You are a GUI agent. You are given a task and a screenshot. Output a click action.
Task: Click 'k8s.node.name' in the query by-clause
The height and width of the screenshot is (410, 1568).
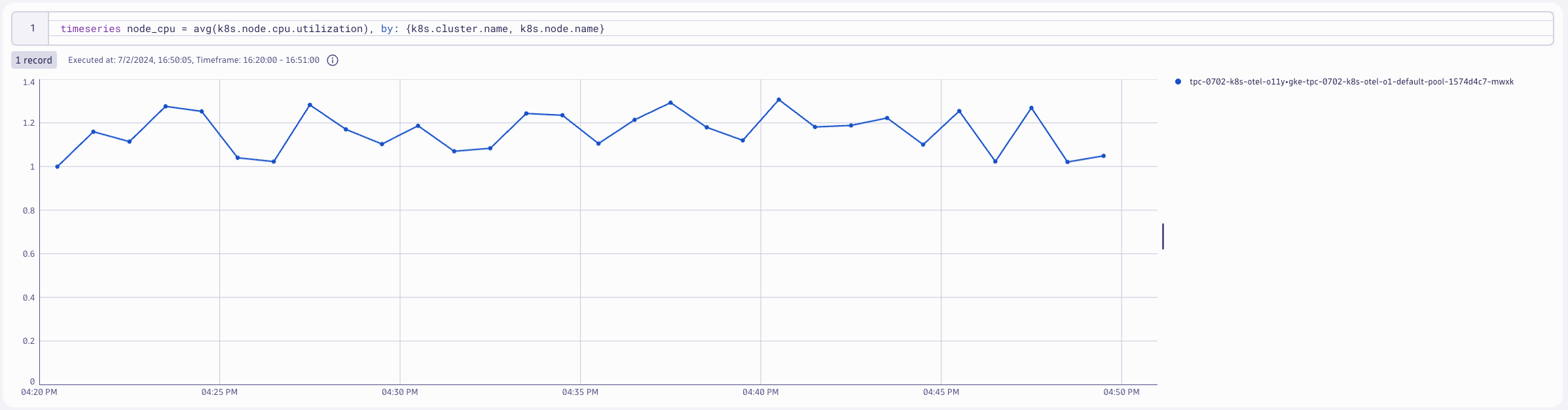(560, 29)
